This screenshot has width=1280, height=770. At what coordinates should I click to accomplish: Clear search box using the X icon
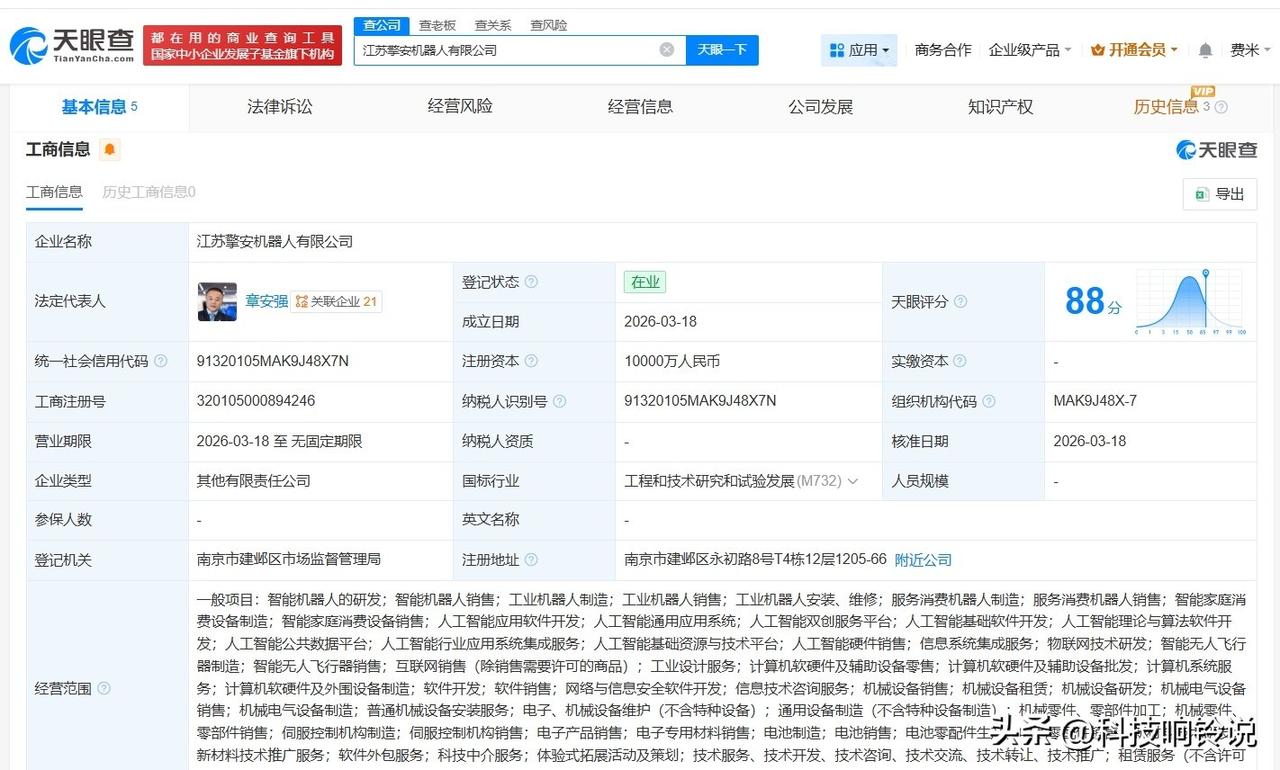(667, 50)
